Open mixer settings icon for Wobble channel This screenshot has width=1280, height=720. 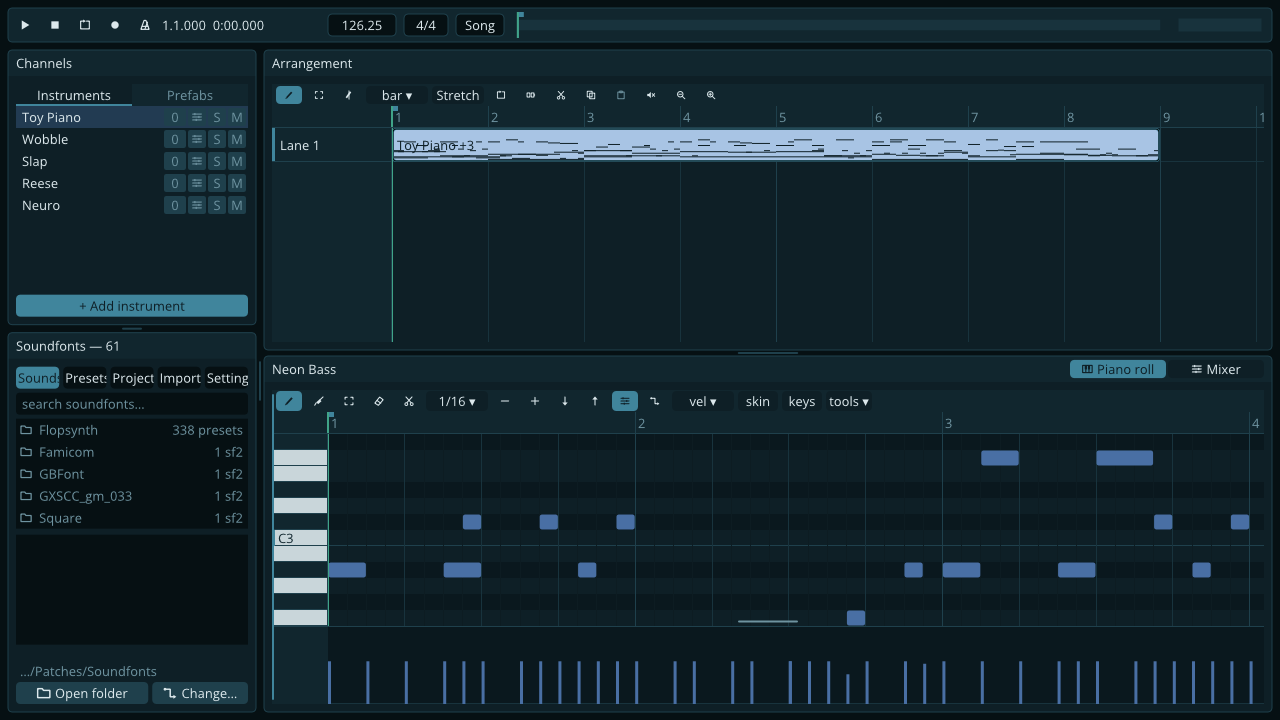197,139
